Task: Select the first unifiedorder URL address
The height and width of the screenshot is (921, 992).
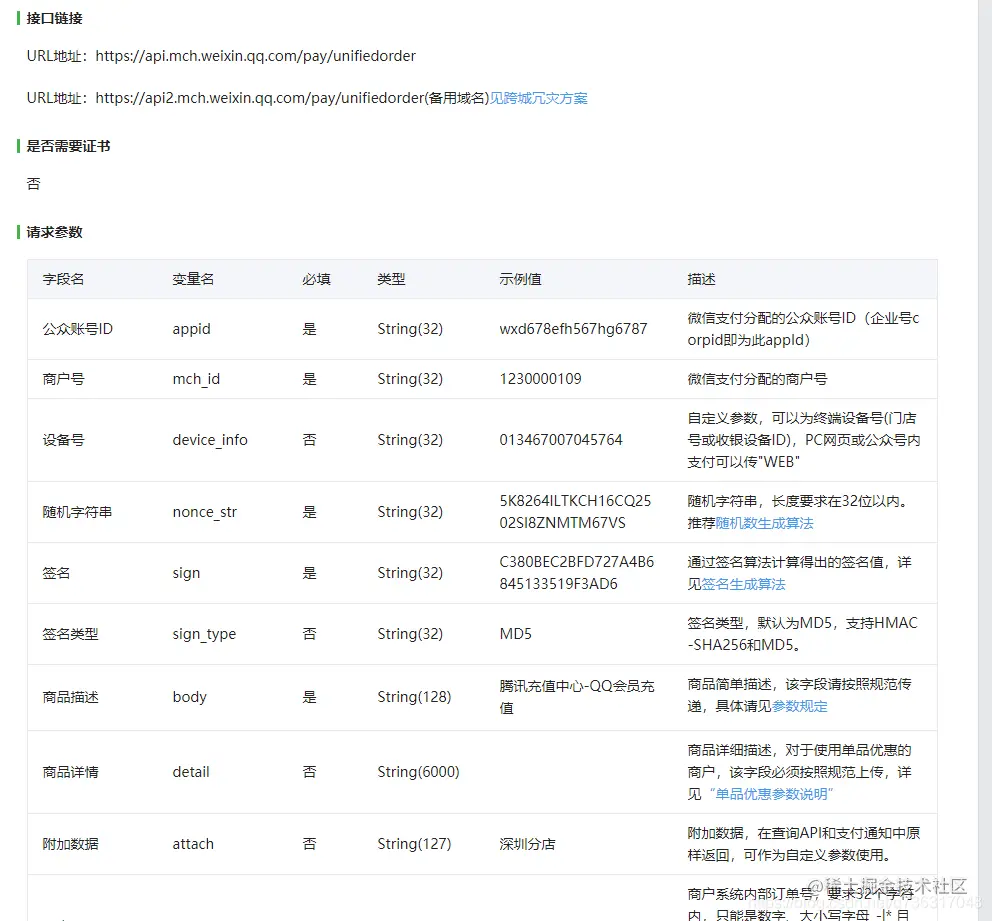Action: point(255,56)
